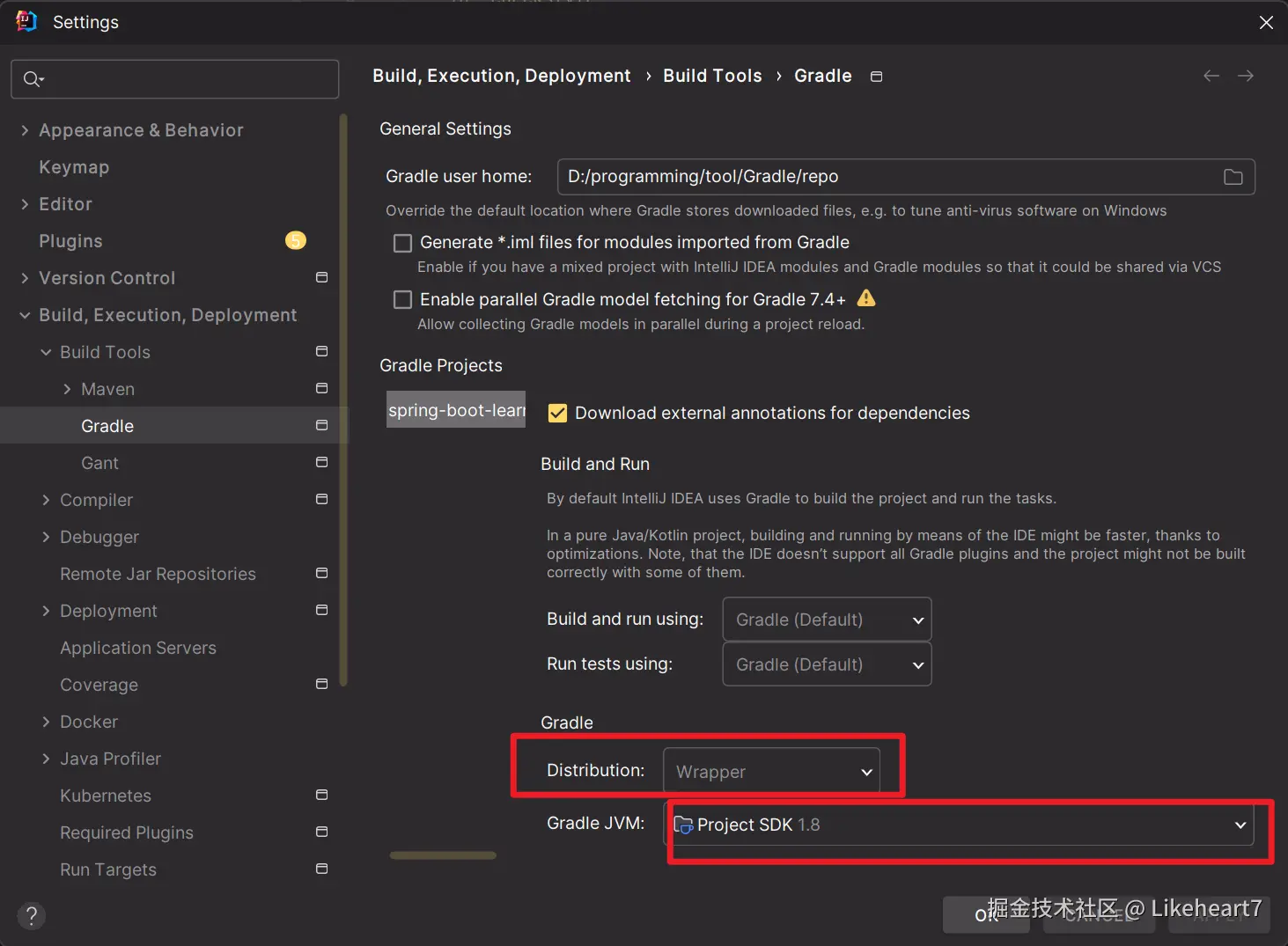Expand the Maven node
This screenshot has width=1288, height=946.
click(x=67, y=389)
